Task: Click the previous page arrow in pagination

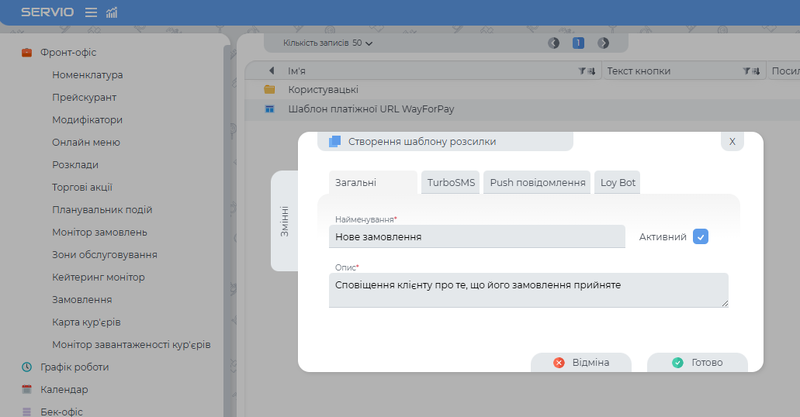Action: [x=554, y=43]
